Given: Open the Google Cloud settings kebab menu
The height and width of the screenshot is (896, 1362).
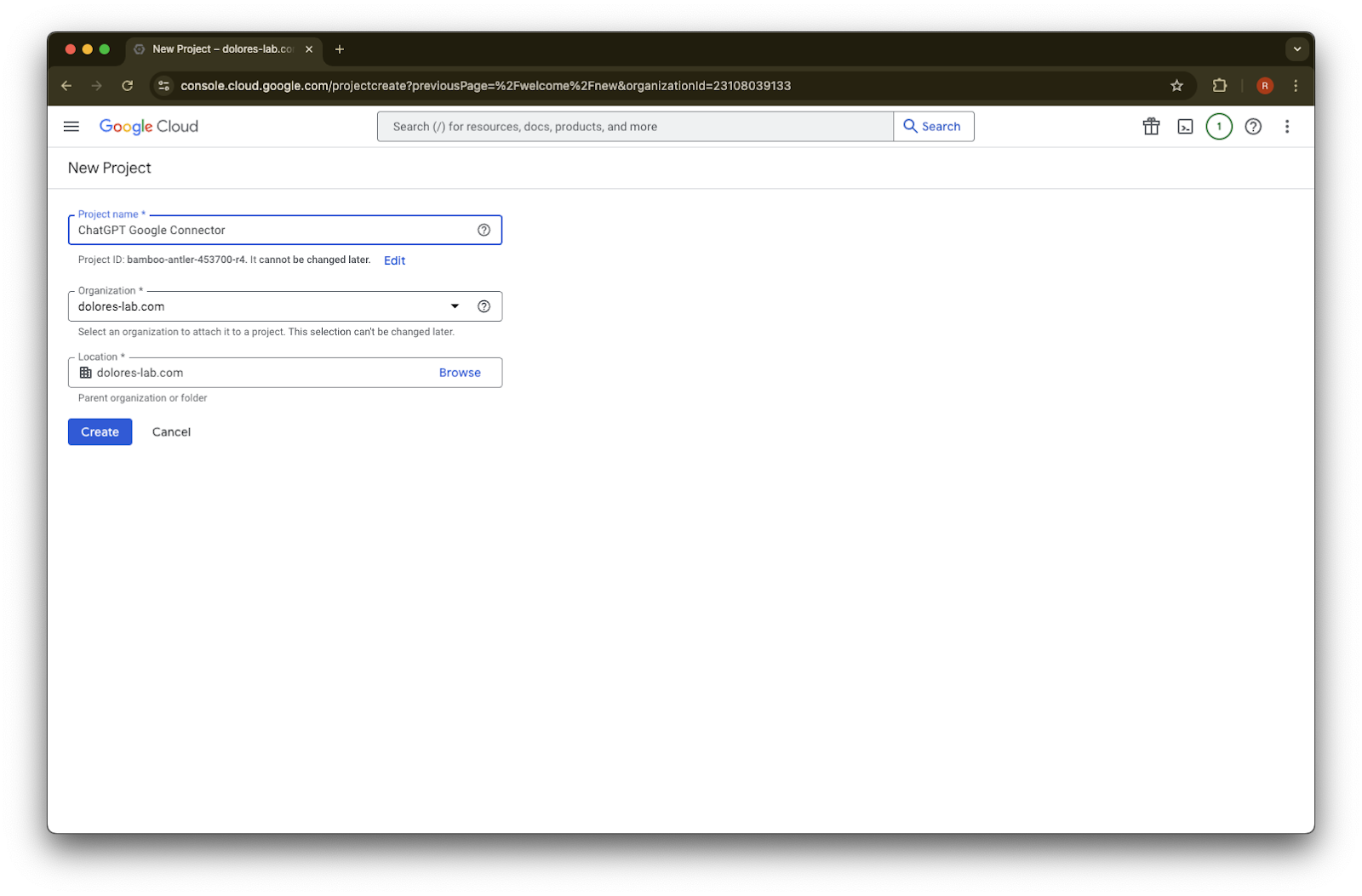Looking at the screenshot, I should tap(1287, 127).
